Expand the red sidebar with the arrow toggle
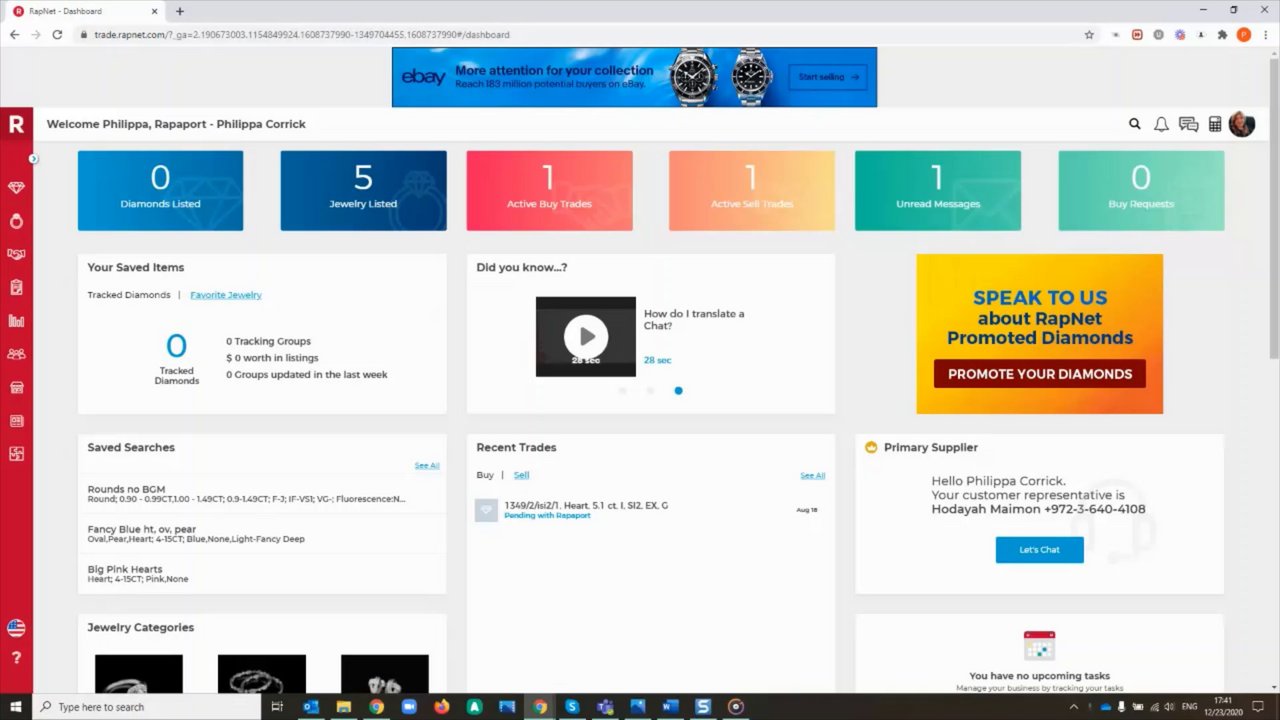Image resolution: width=1280 pixels, height=720 pixels. click(x=33, y=159)
